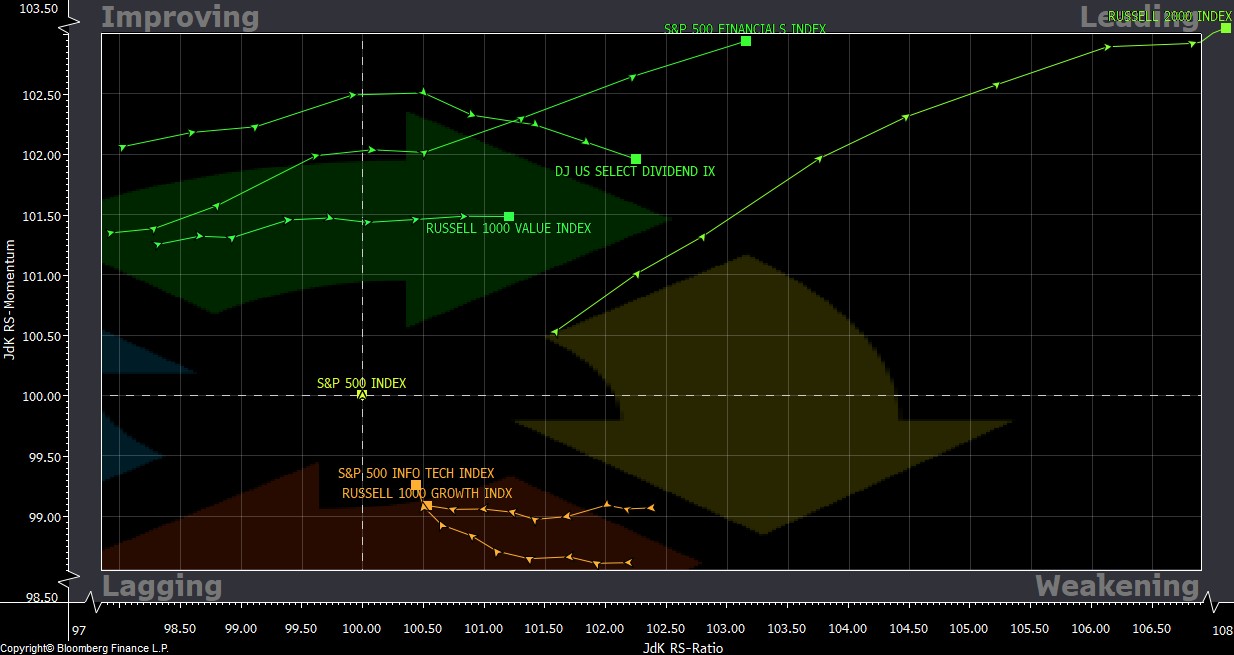Click the 98.50 tick on the RS-Ratio axis
Screen dimensions: 1234x655
180,630
